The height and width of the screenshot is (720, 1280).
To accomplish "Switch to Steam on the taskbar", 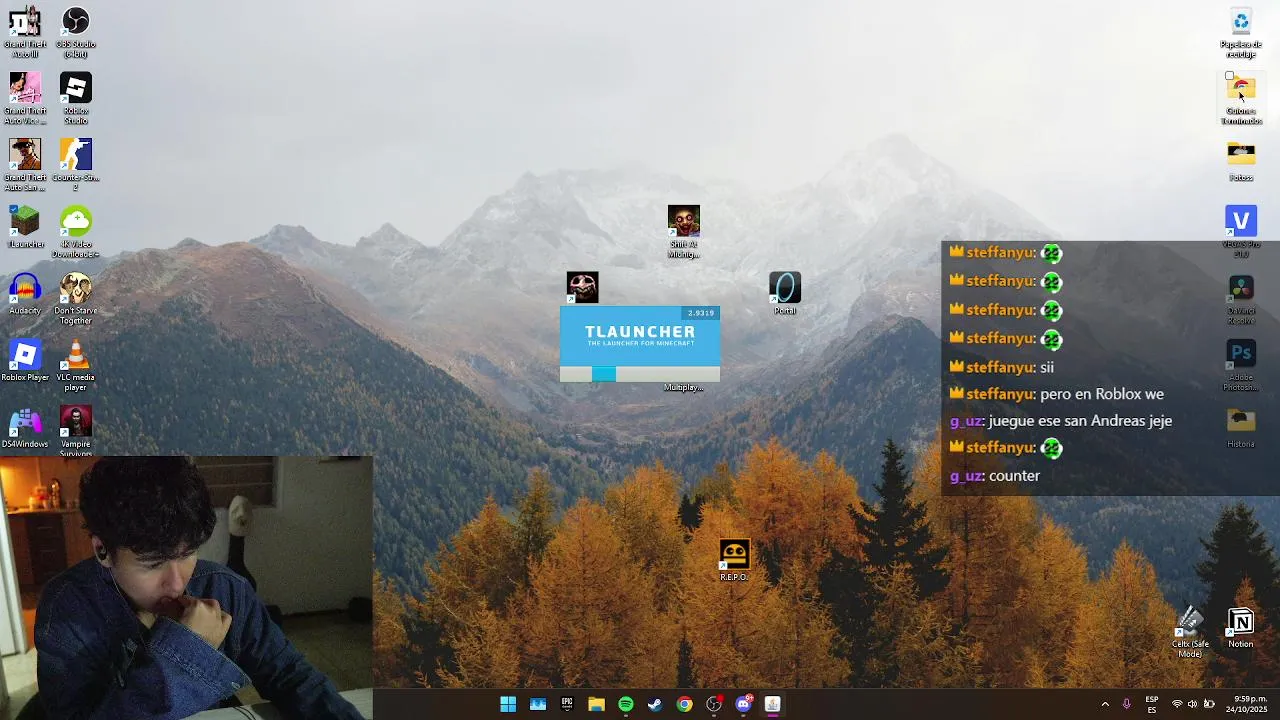I will (x=655, y=704).
